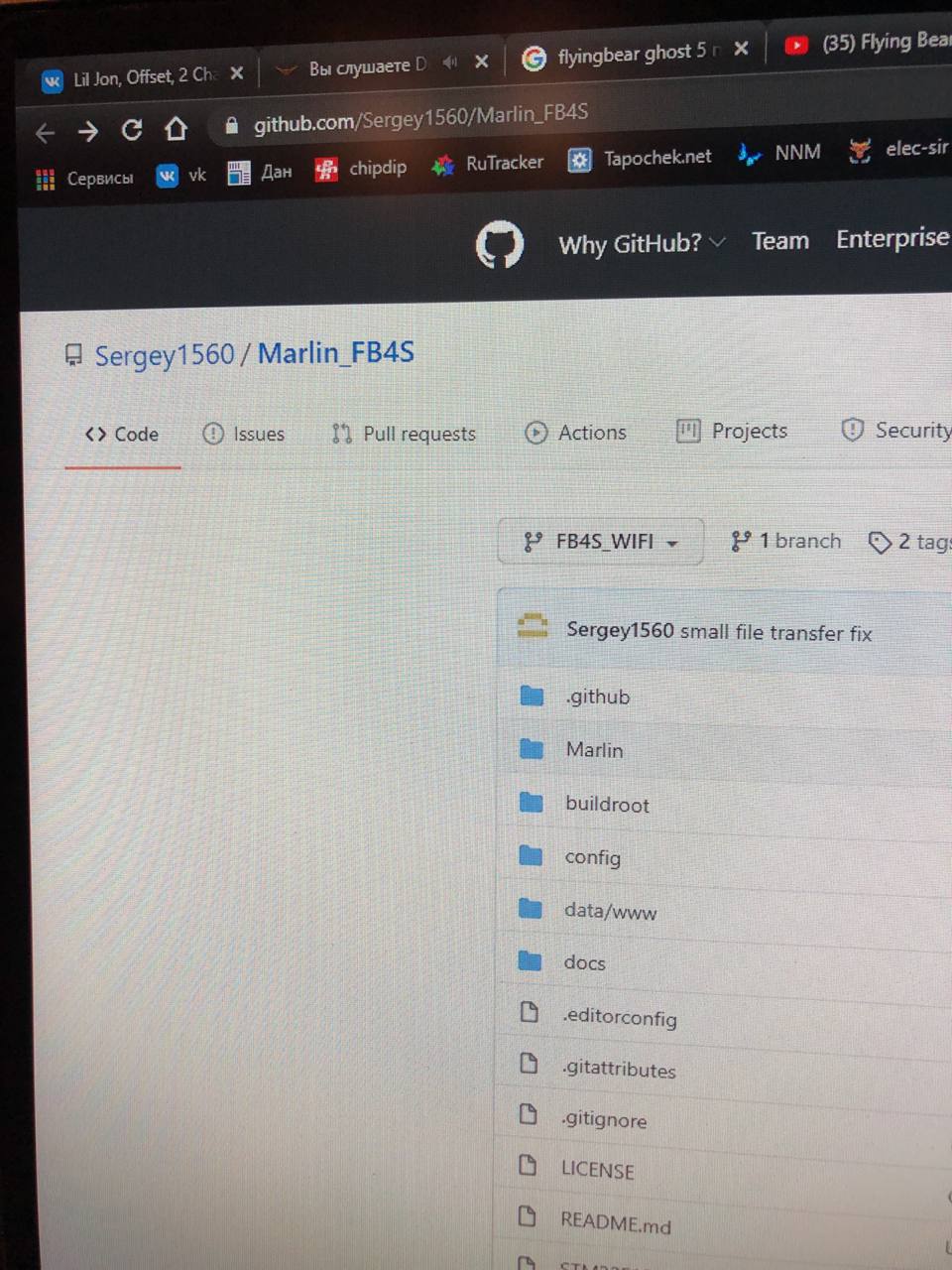Click the github.com address bar URL

(x=420, y=119)
